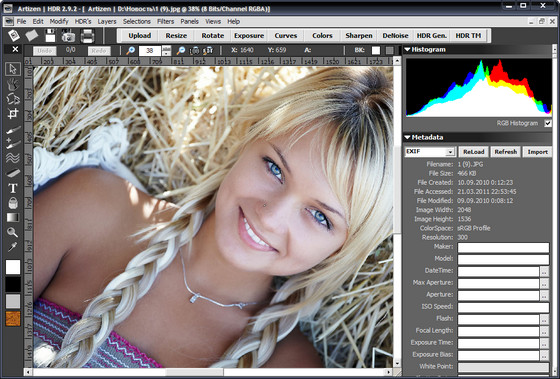The image size is (560, 379).
Task: Pick the Eyedropper tool
Action: pyautogui.click(x=13, y=246)
